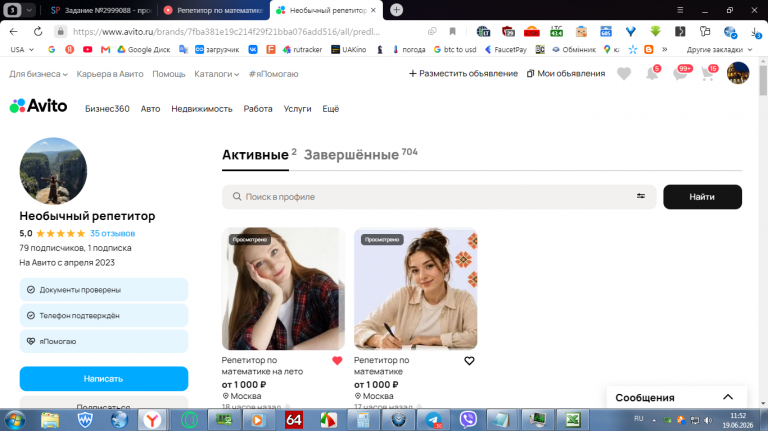Click the 'Найти' search button
This screenshot has width=768, height=431.
(x=702, y=197)
